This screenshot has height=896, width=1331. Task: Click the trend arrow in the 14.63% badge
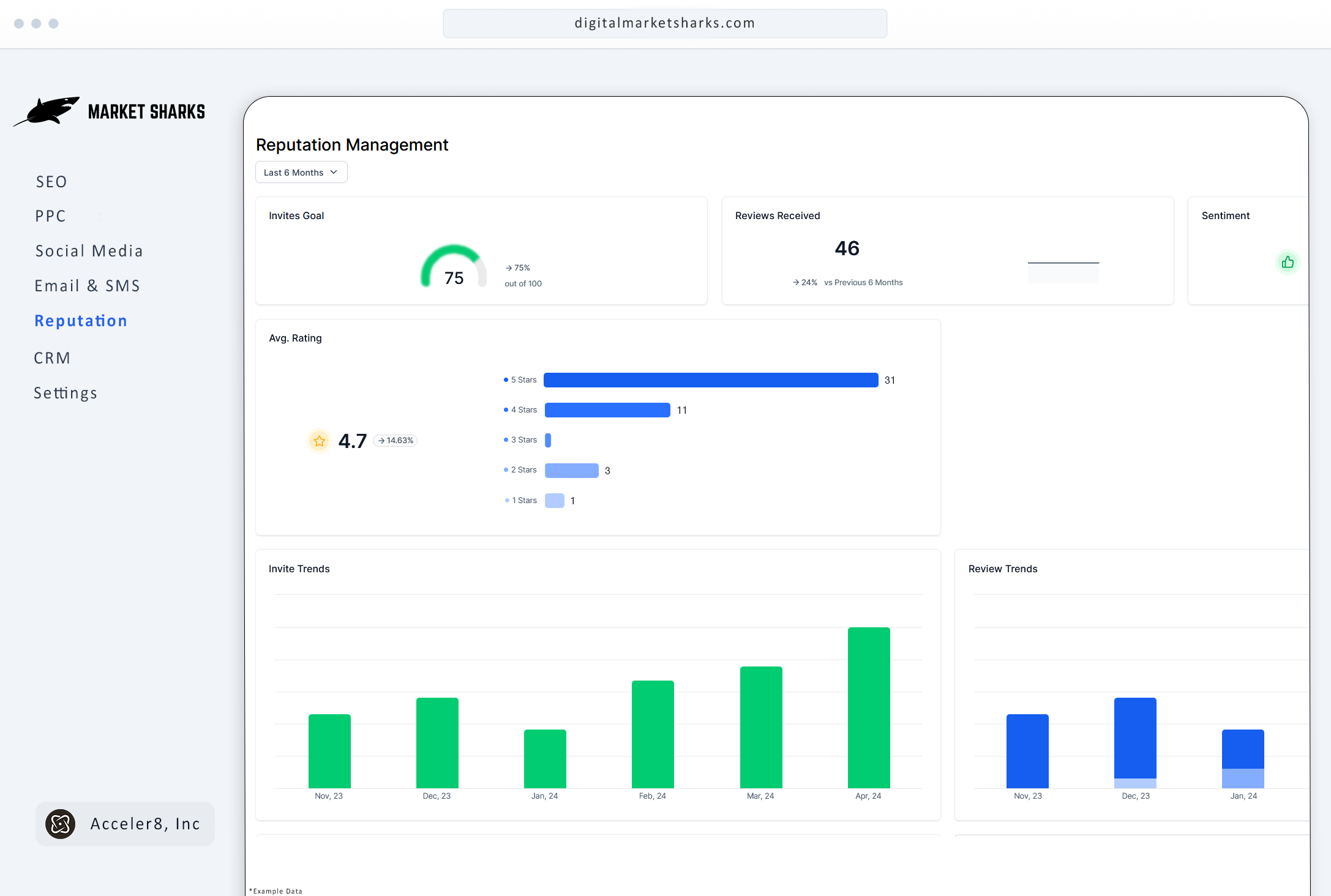(x=381, y=440)
